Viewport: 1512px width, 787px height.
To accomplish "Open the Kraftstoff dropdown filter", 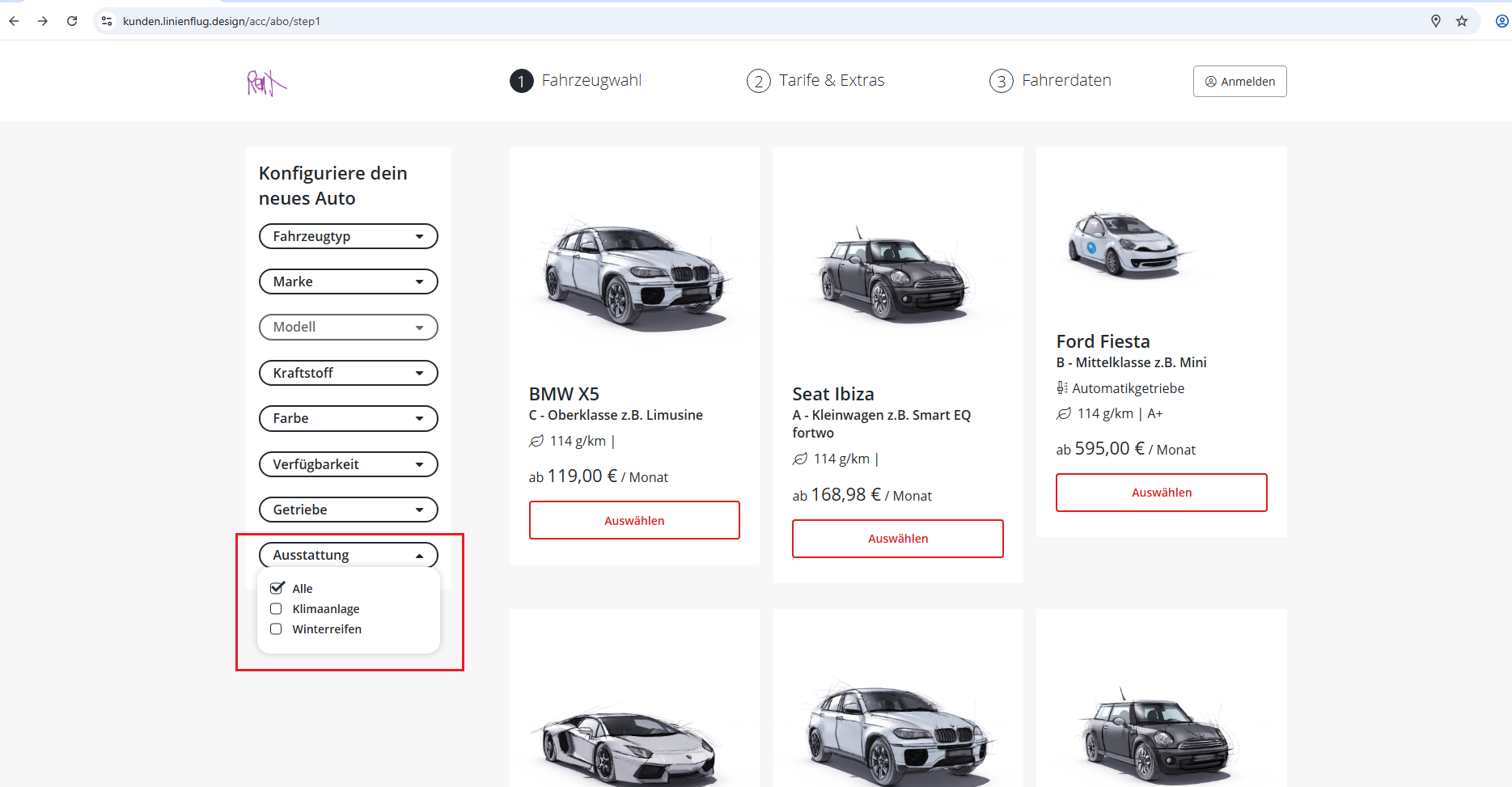I will point(348,373).
